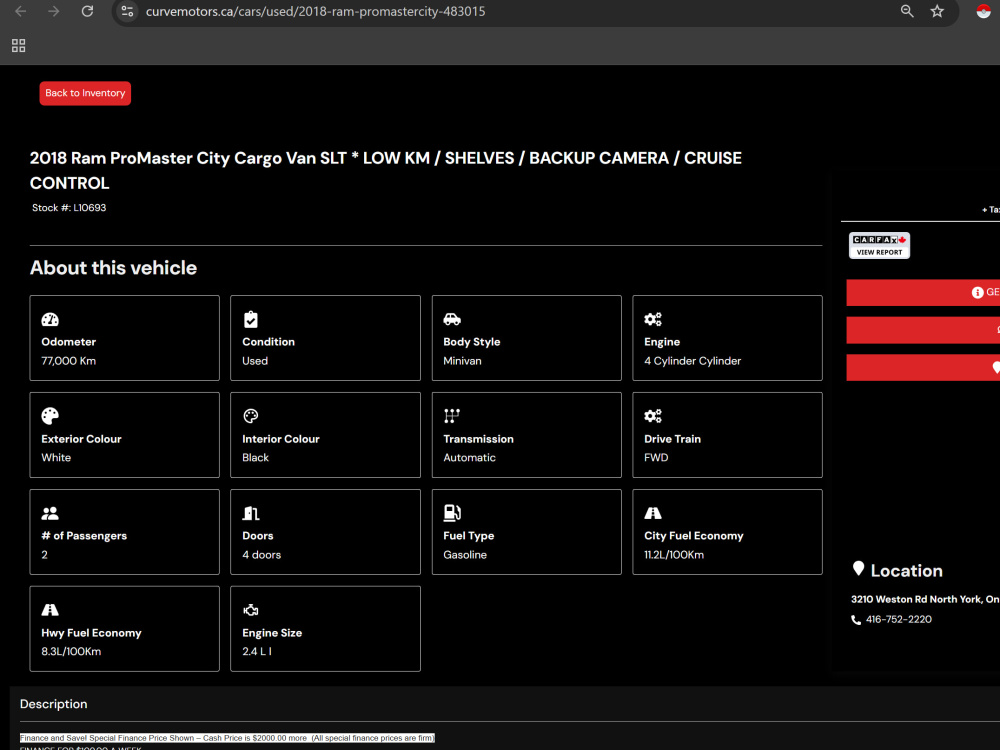The height and width of the screenshot is (750, 1000).
Task: Click Back to Inventory button
Action: (x=85, y=93)
